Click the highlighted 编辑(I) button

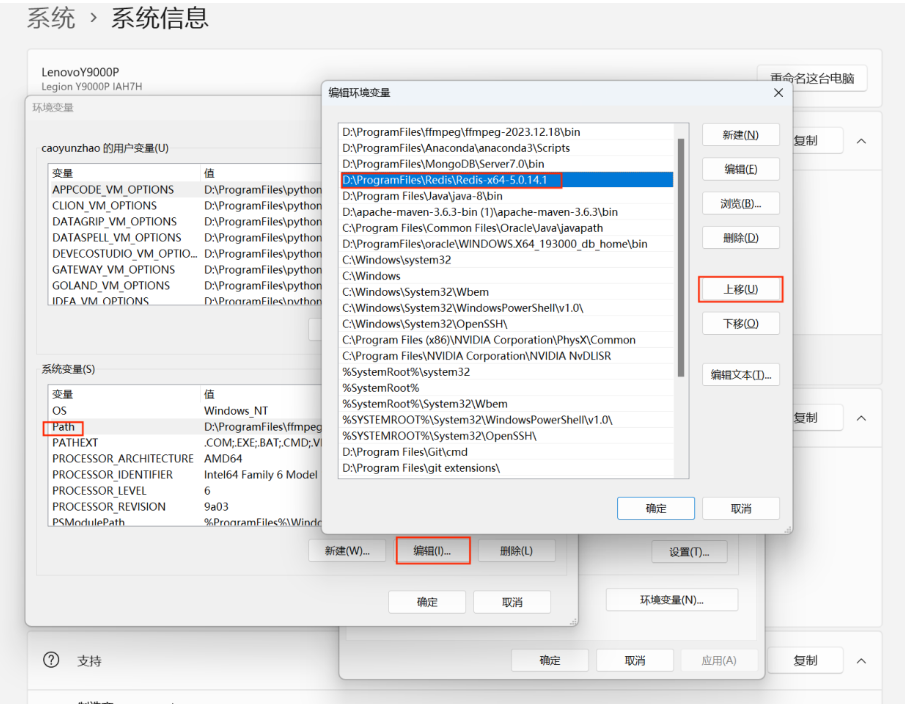(x=432, y=550)
